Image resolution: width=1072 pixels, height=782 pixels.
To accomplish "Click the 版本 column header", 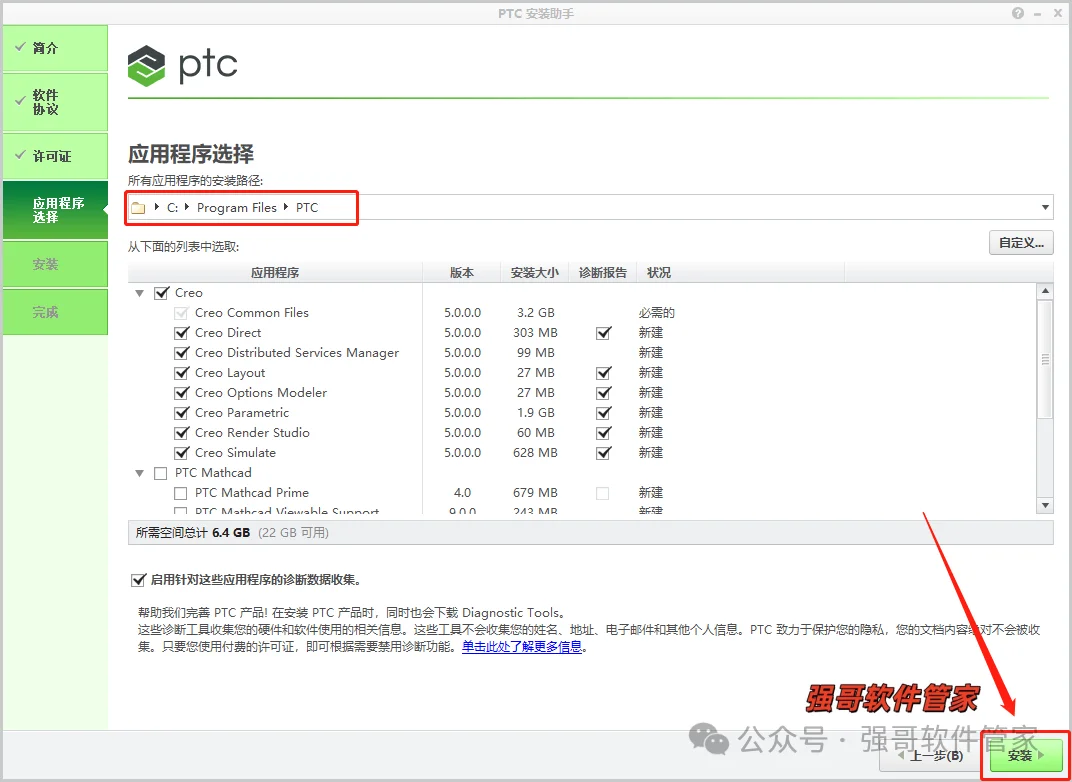I will 461,273.
